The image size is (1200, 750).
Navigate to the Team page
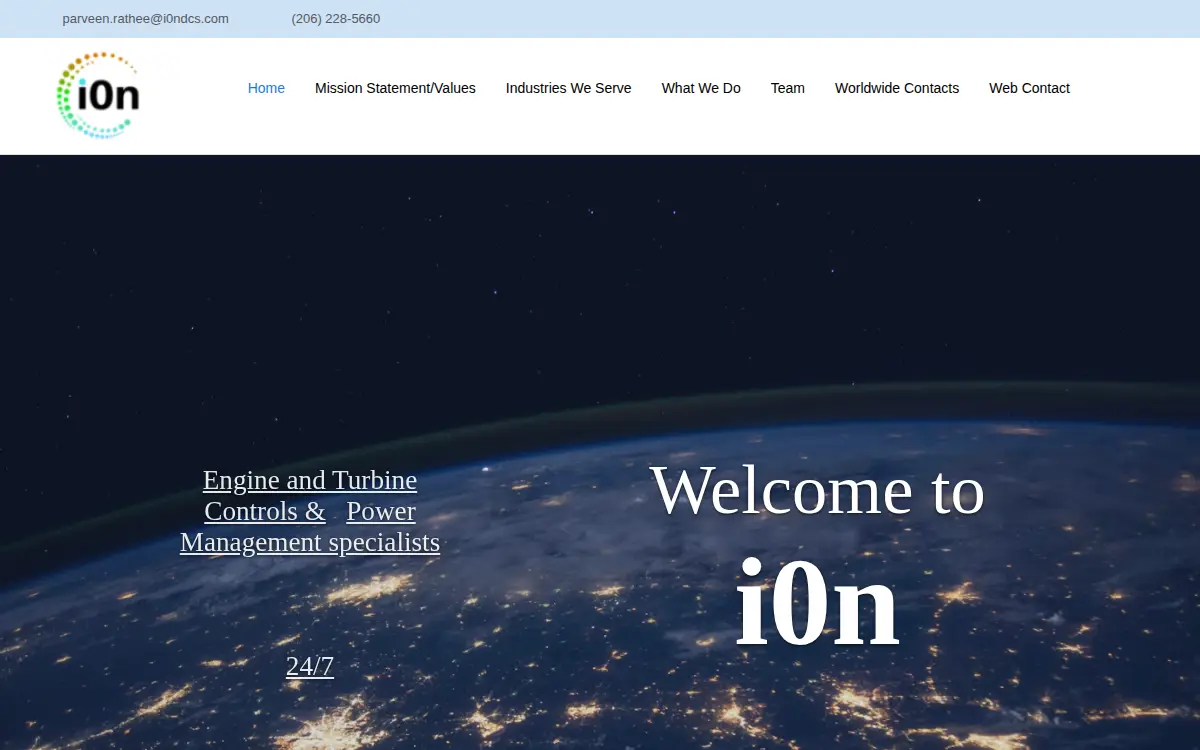(x=787, y=88)
